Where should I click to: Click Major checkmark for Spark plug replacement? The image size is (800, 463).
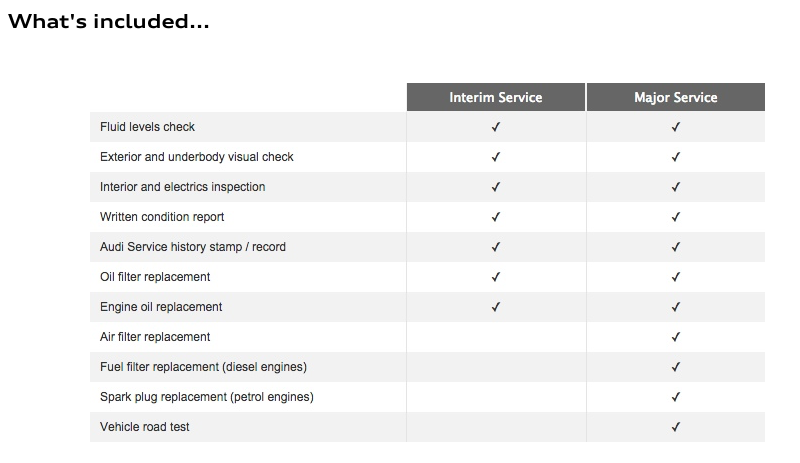[x=676, y=397]
